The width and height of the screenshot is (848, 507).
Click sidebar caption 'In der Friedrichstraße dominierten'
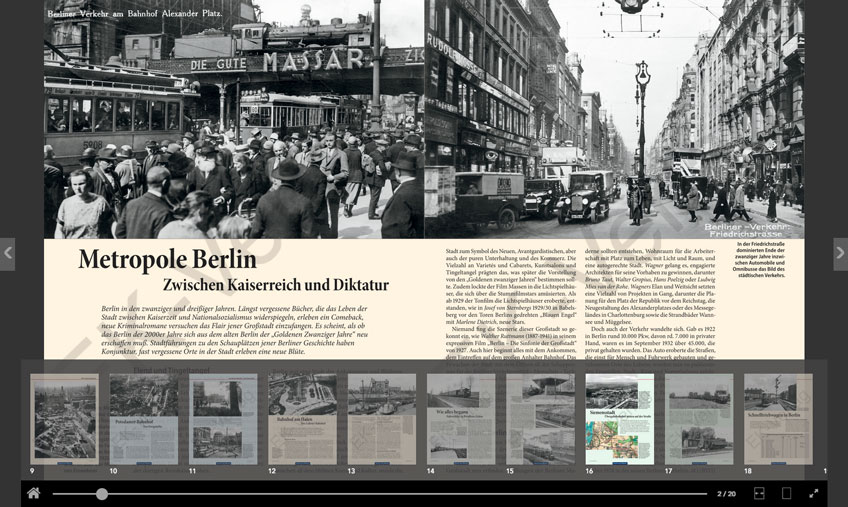pyautogui.click(x=759, y=260)
